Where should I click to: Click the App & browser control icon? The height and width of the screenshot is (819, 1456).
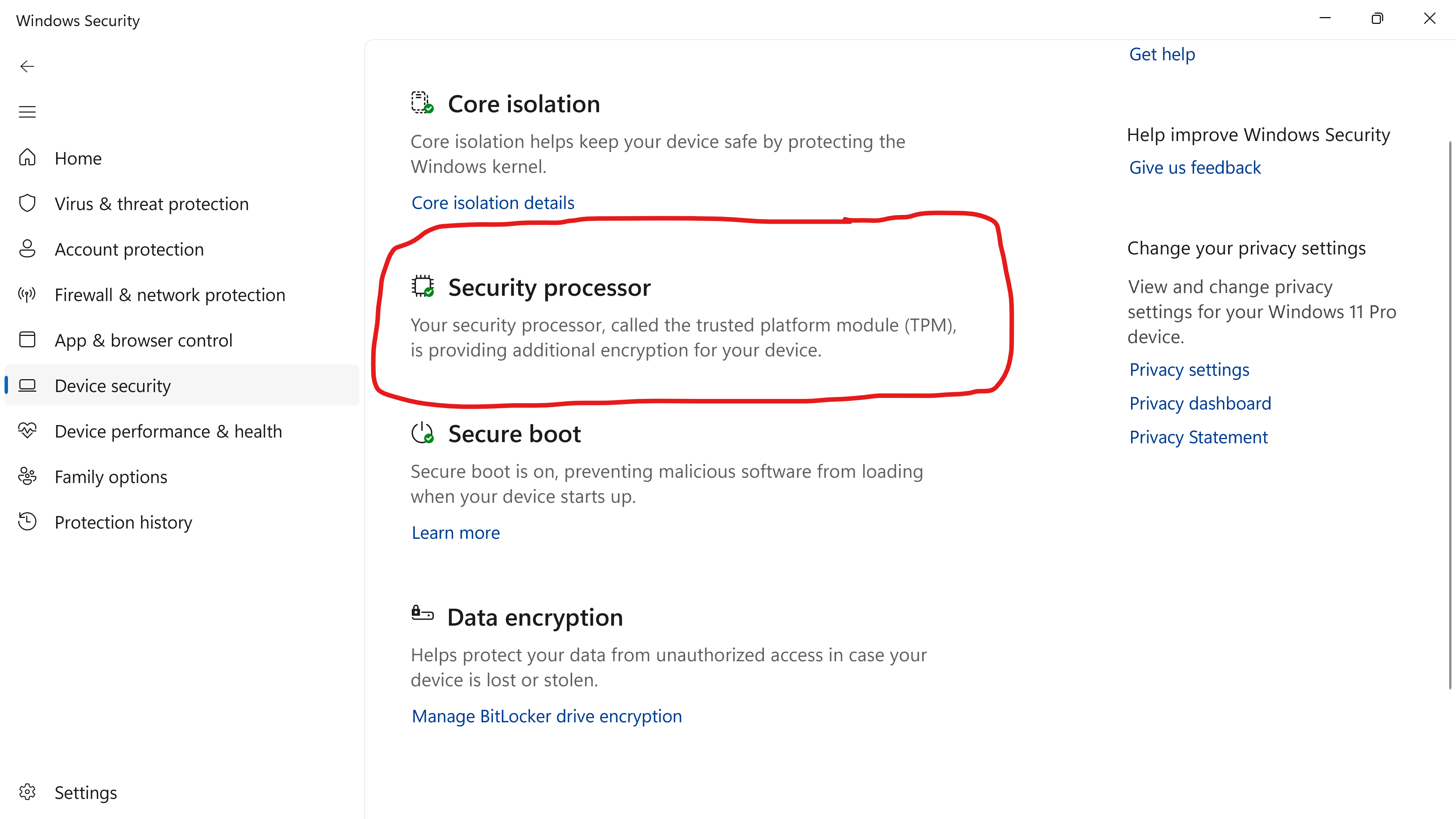27,340
